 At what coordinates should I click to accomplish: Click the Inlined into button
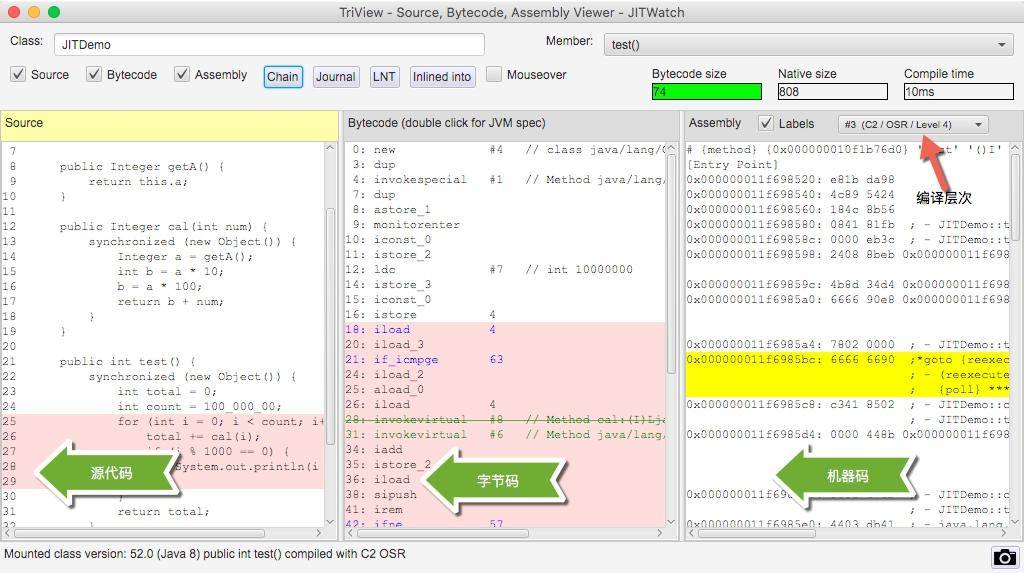point(441,77)
